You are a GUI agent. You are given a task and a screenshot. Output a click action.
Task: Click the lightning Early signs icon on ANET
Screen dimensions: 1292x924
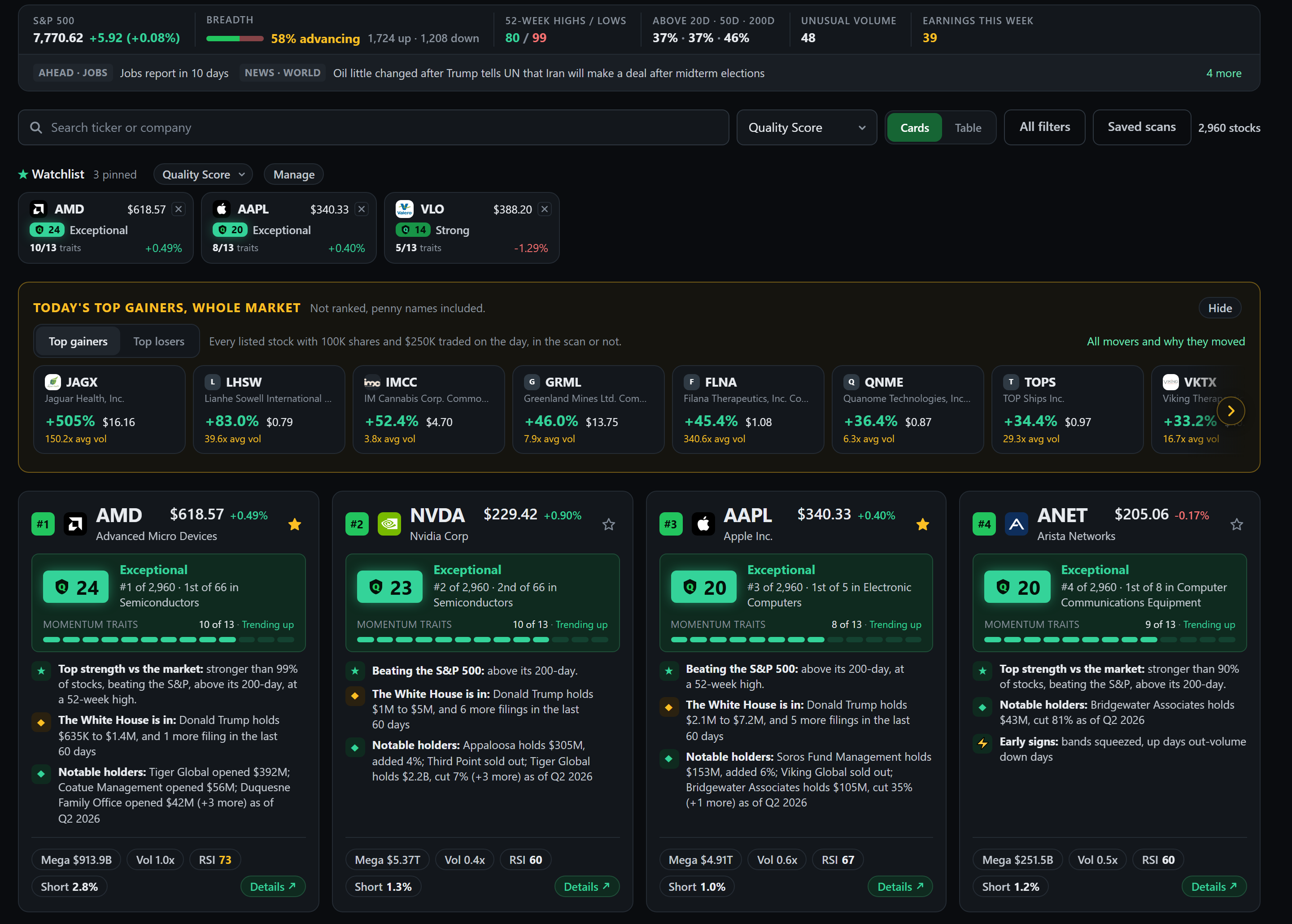coord(982,743)
